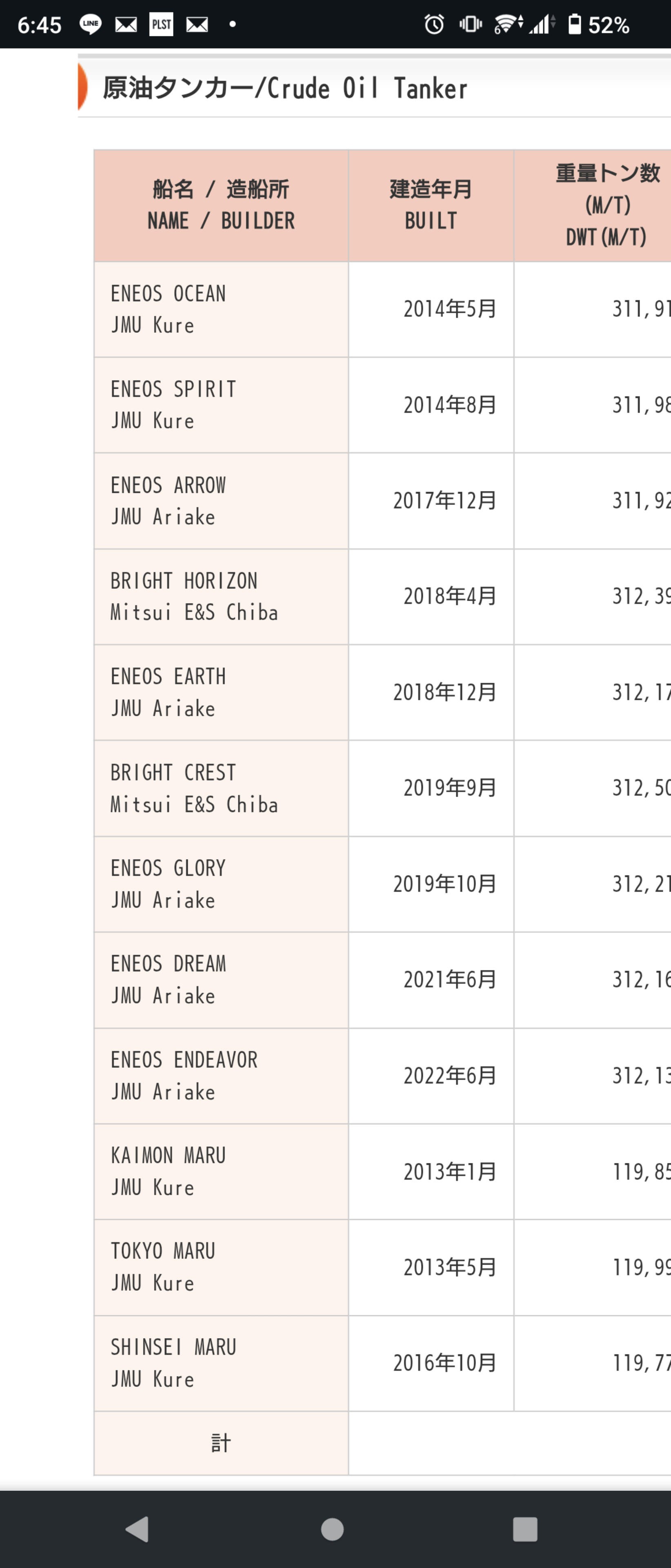Tap the Wi-Fi status icon
This screenshot has width=671, height=1568.
(507, 24)
